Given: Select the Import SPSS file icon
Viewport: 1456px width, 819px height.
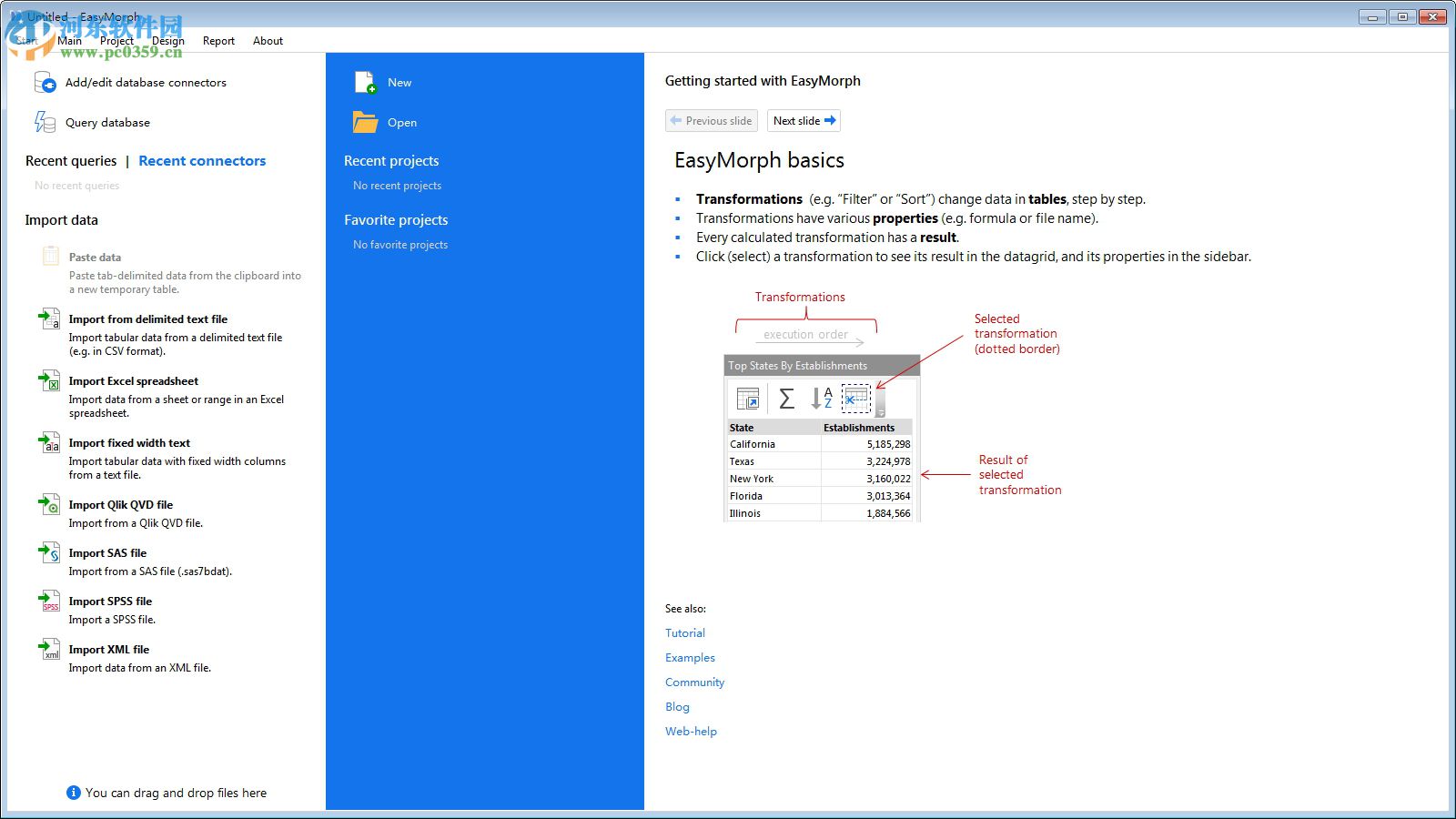Looking at the screenshot, I should click(48, 602).
